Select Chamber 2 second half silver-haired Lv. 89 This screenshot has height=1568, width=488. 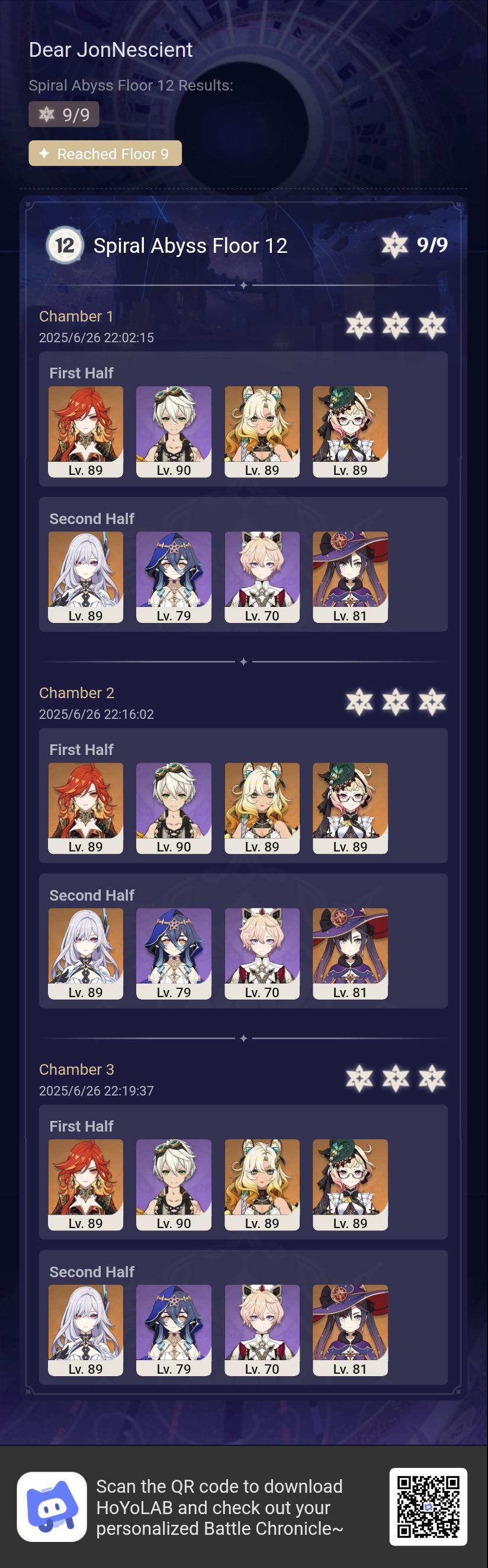pos(86,954)
